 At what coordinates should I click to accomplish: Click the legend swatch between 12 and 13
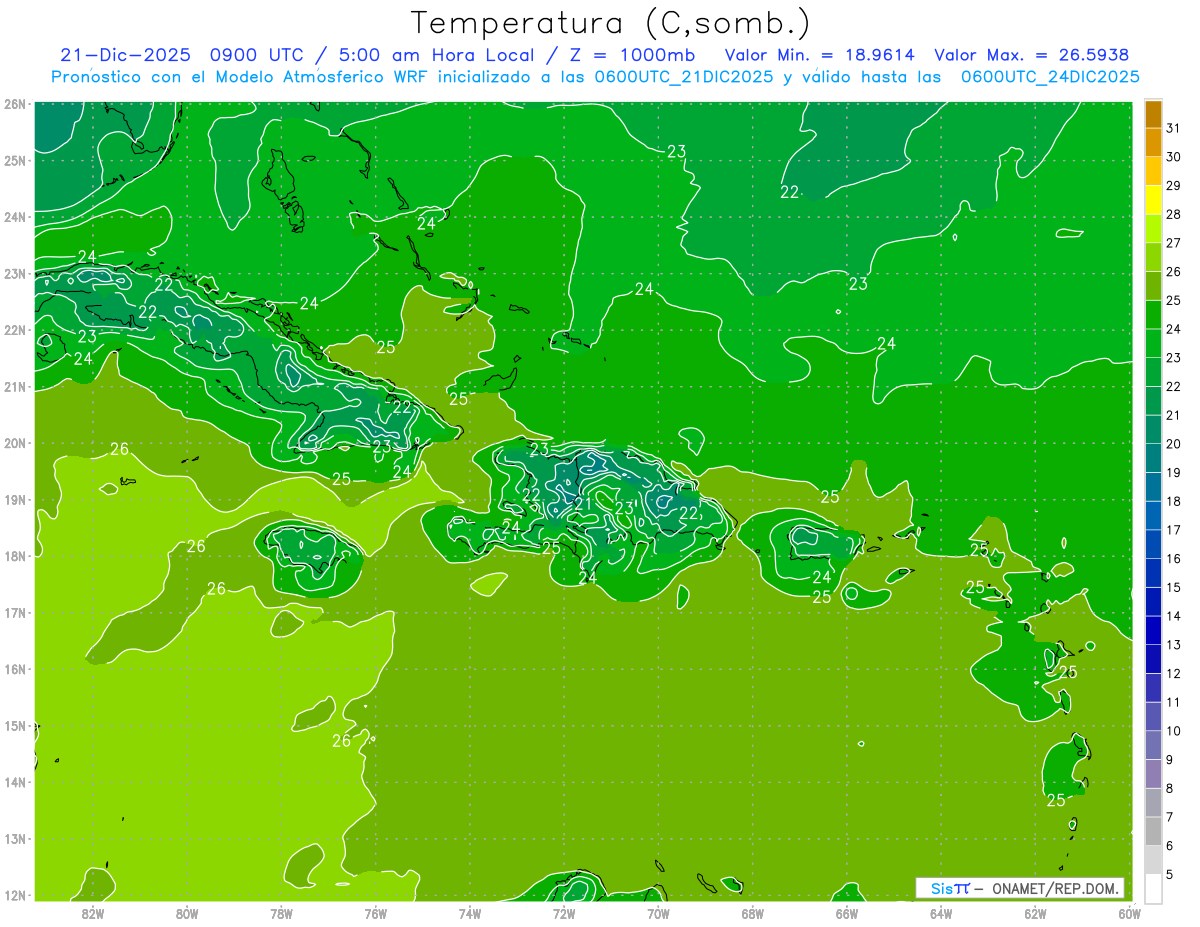(x=1154, y=659)
